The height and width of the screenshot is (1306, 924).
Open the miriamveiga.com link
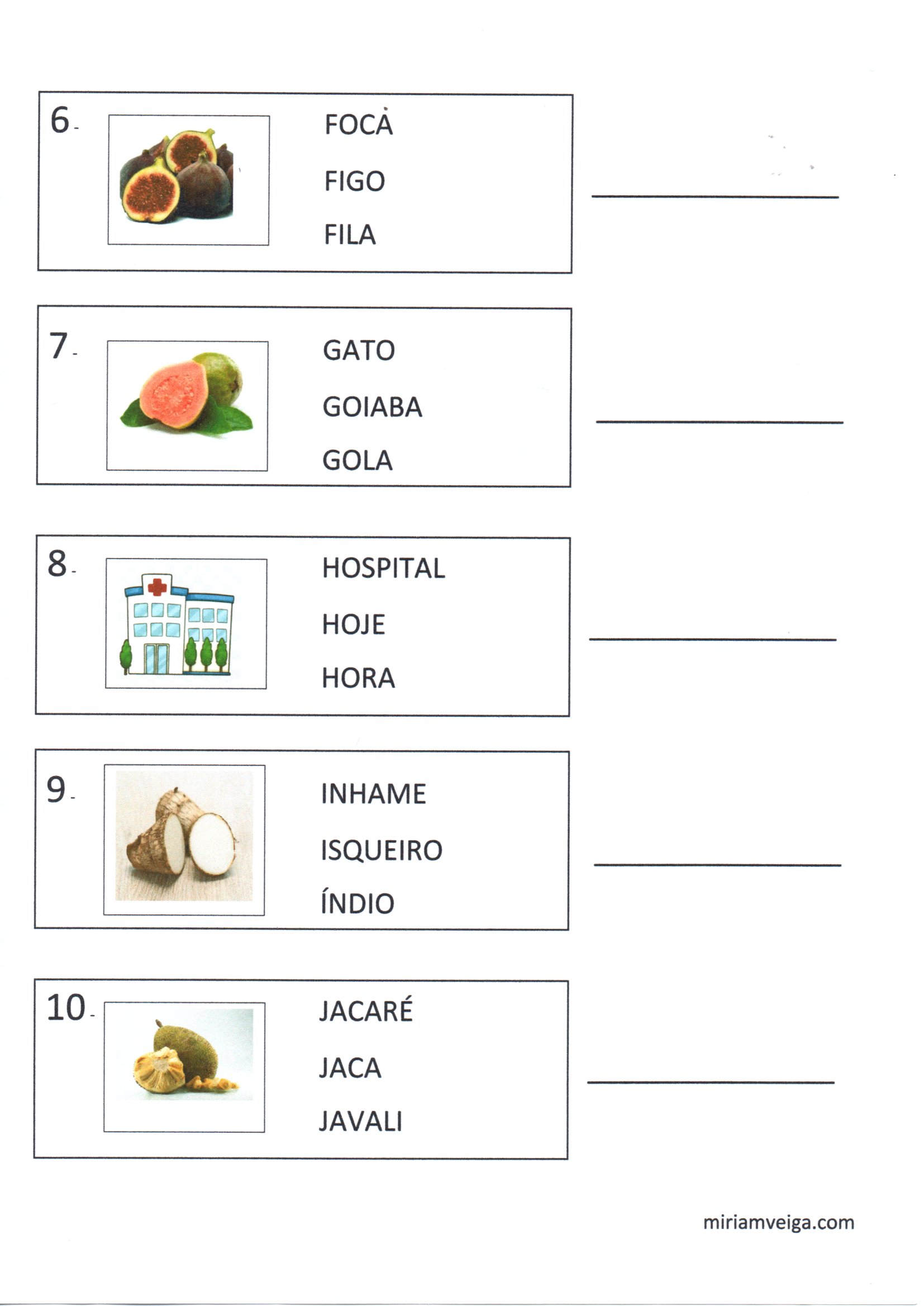click(x=778, y=1222)
